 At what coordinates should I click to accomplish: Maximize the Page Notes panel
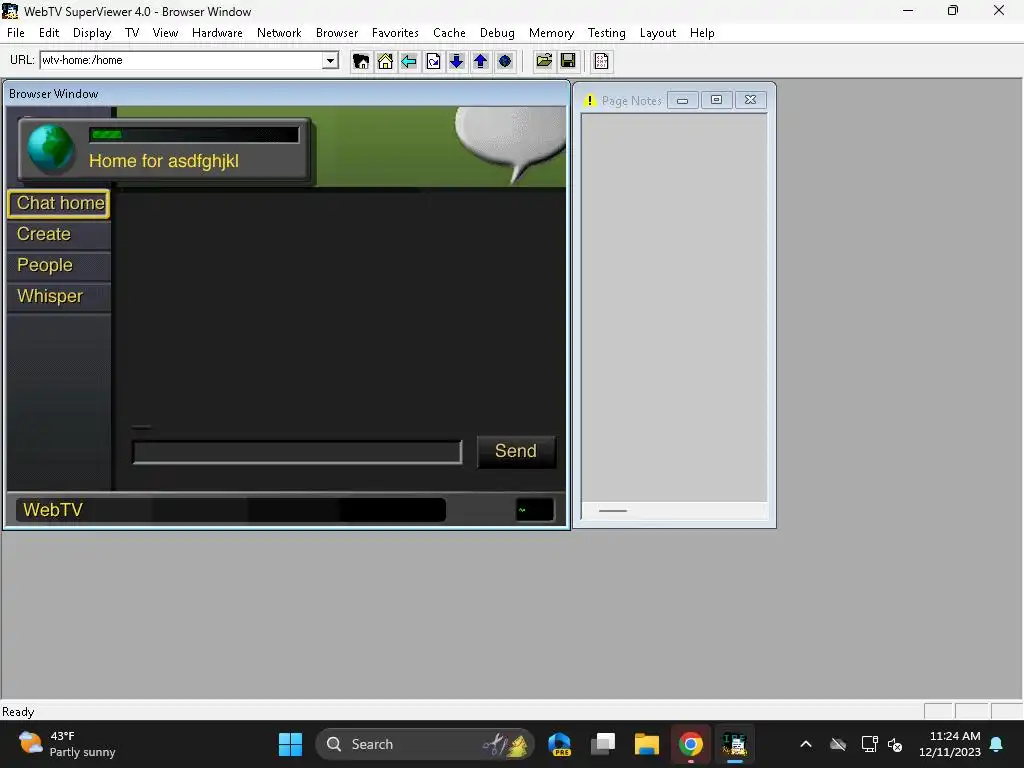[716, 100]
